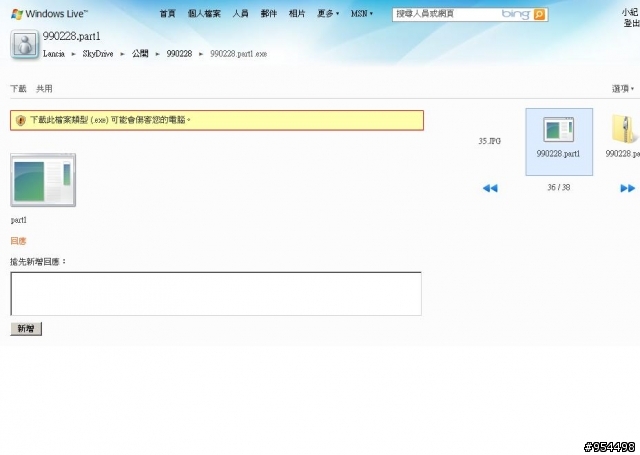Click the SkyDrive breadcrumb link

coord(98,54)
